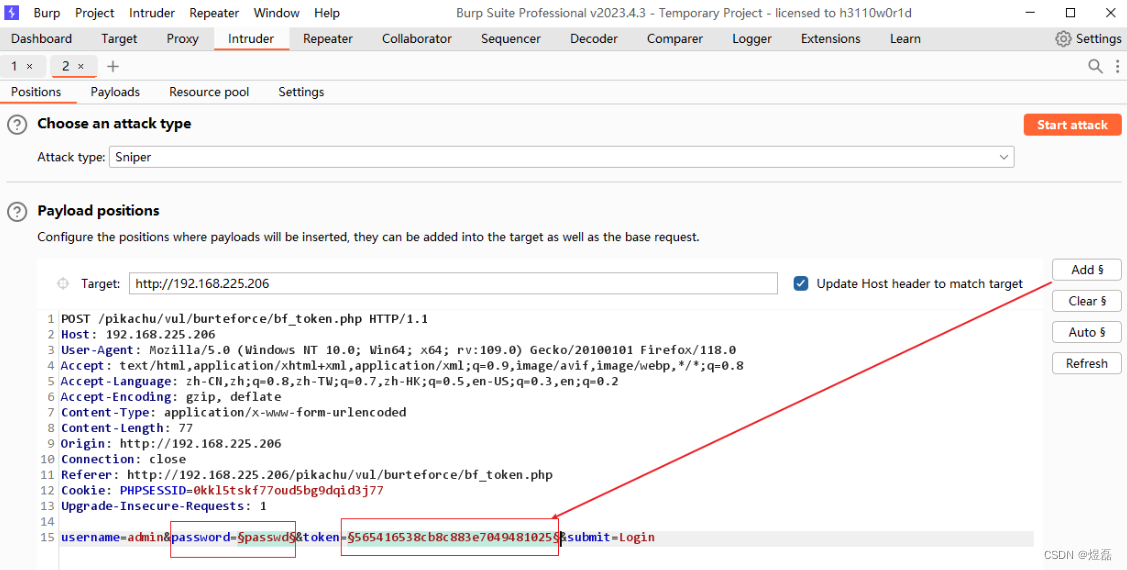Click the Referer header line
Screen dimensions: 1127x570
coord(307,475)
